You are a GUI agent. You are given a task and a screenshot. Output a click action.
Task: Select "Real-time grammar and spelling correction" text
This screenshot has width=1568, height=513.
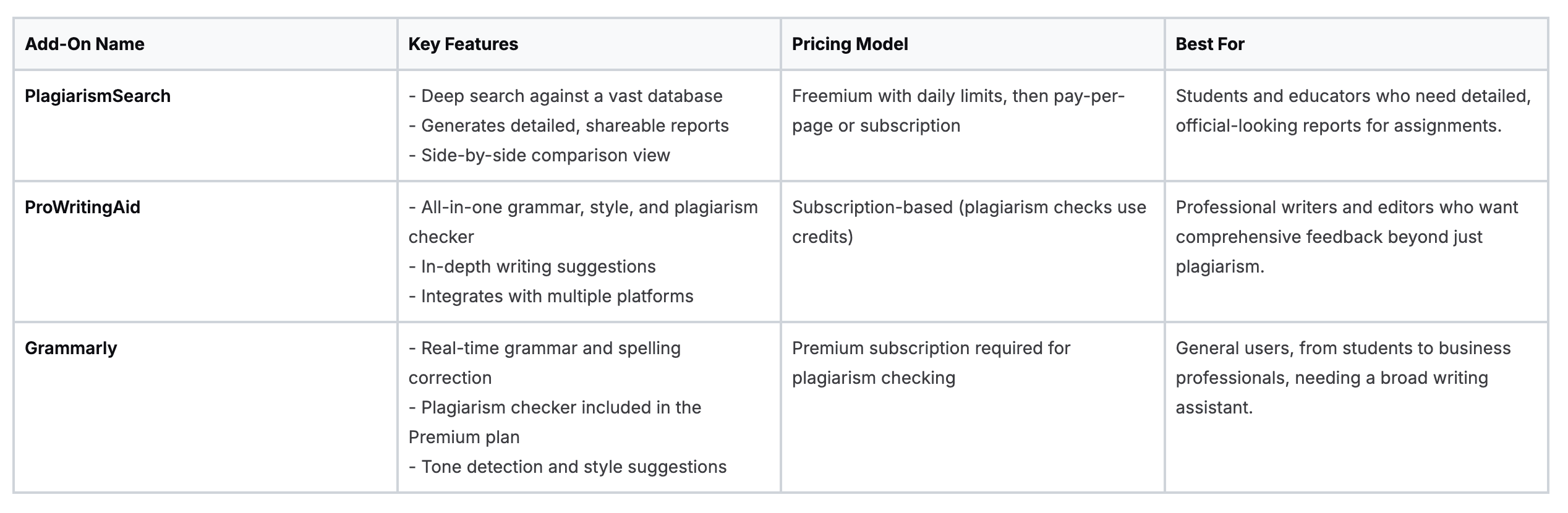(544, 363)
